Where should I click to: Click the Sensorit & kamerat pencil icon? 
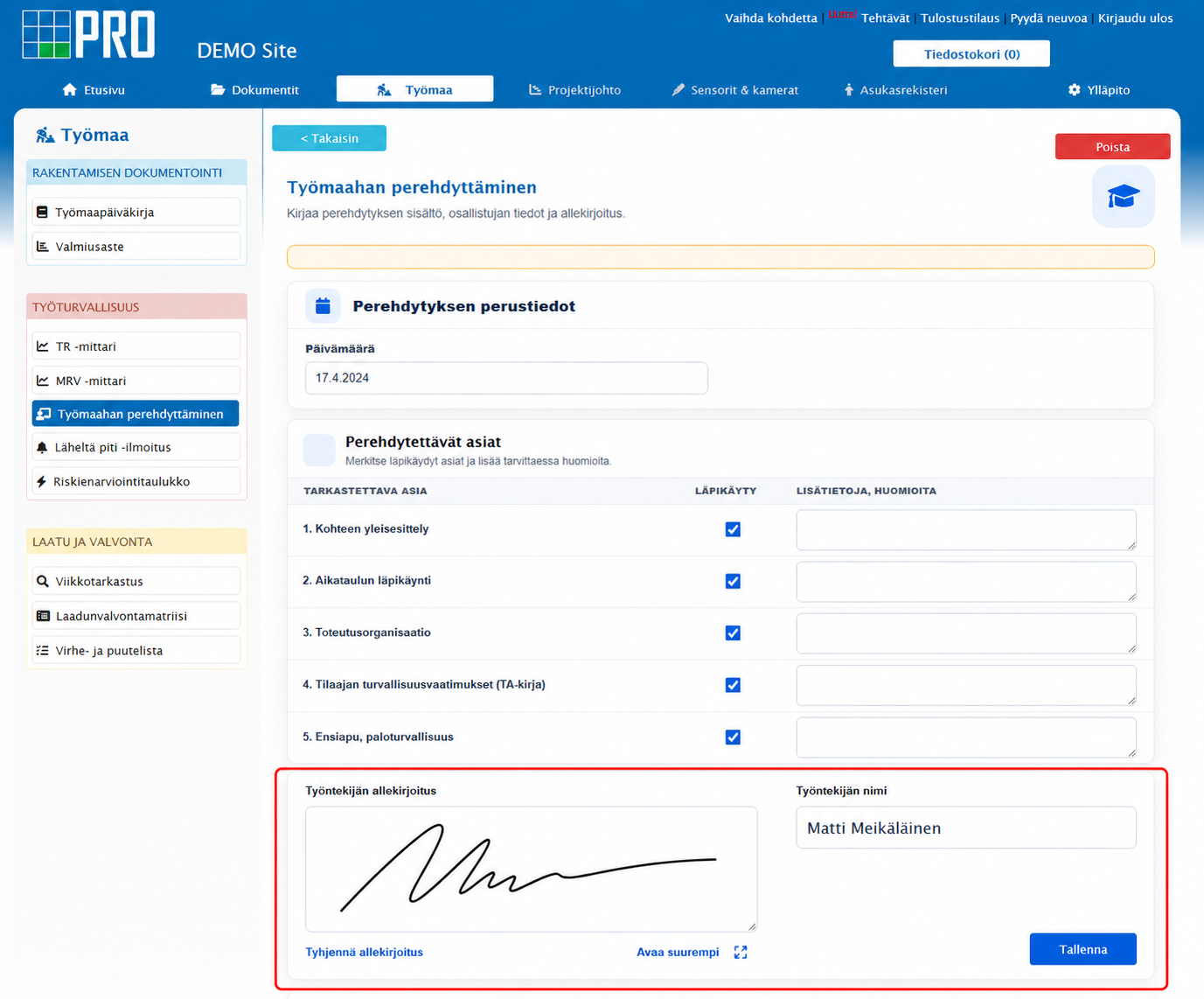click(678, 90)
